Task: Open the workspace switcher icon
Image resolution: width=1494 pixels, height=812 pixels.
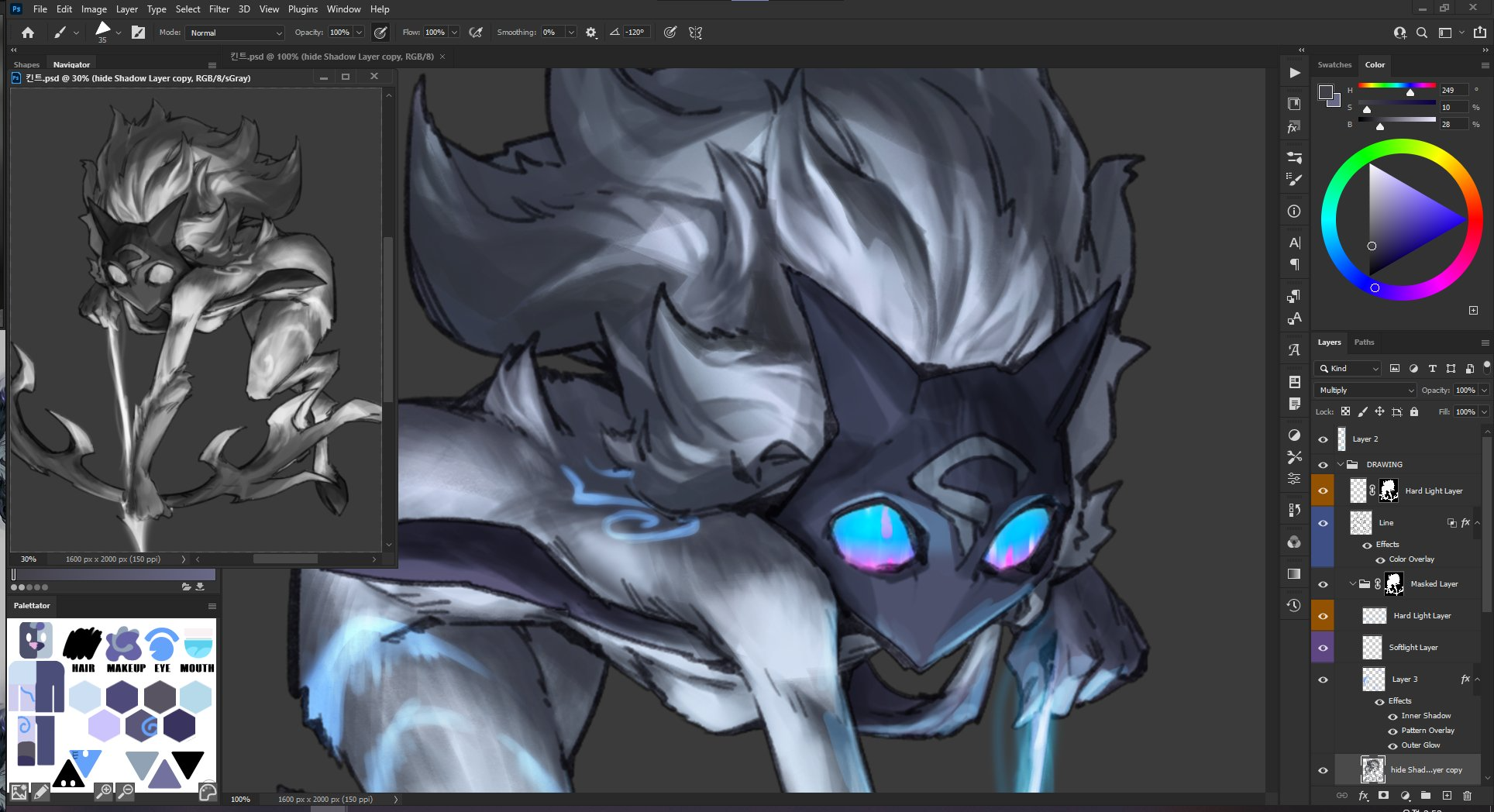Action: (1445, 33)
